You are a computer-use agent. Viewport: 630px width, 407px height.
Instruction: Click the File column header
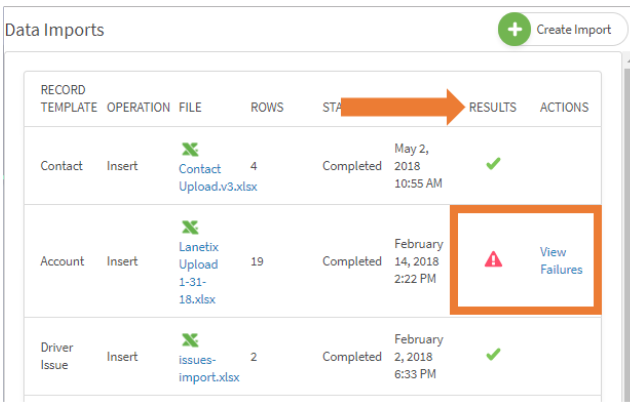coord(190,107)
